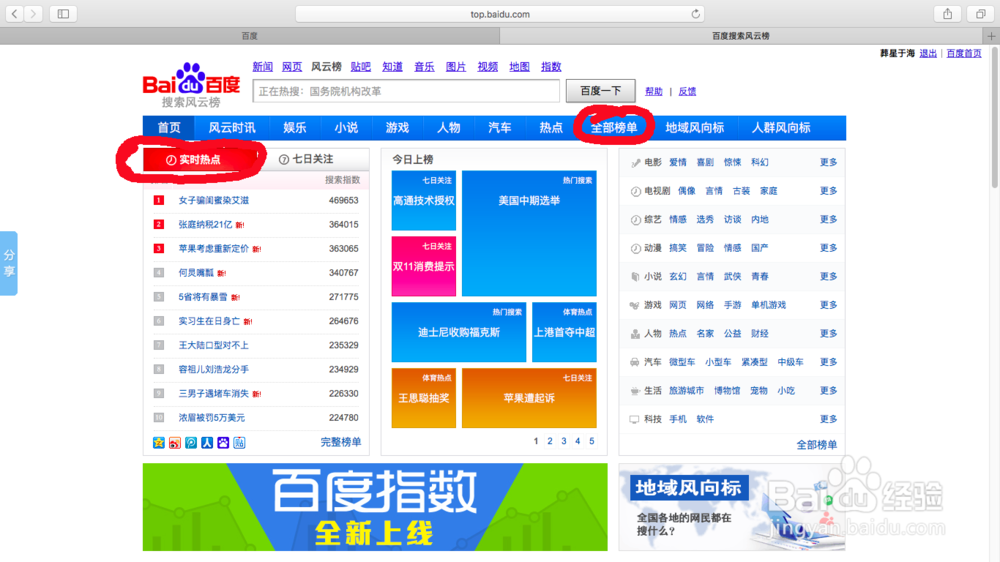Open hot topic 张庭纳税21亿
1000x562 pixels.
205,225
